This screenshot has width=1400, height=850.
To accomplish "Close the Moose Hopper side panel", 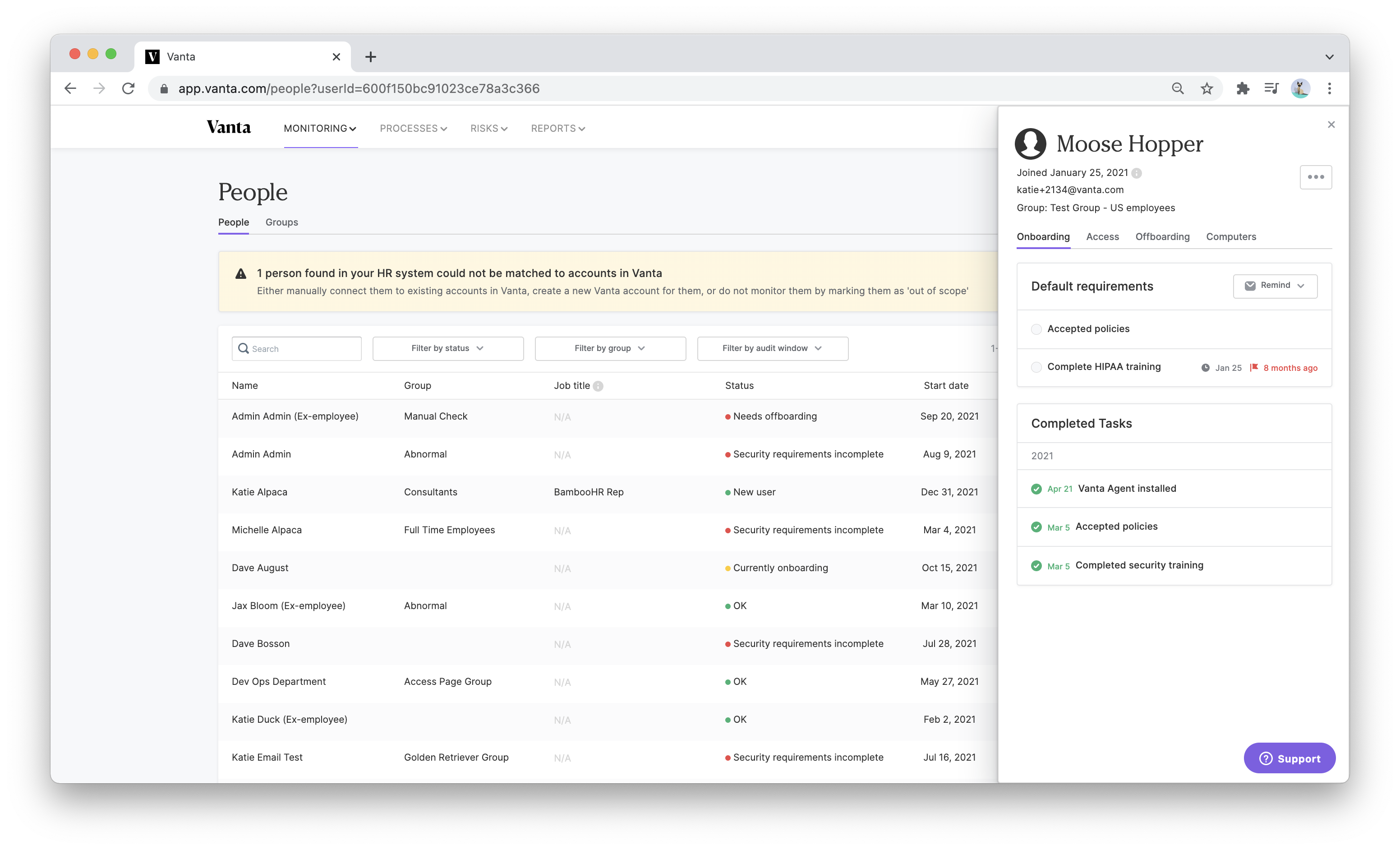I will (x=1331, y=125).
